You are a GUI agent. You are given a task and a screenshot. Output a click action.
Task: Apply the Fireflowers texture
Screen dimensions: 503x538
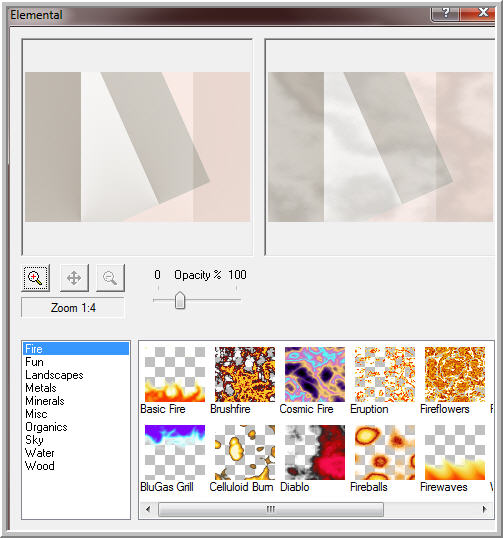pos(455,374)
